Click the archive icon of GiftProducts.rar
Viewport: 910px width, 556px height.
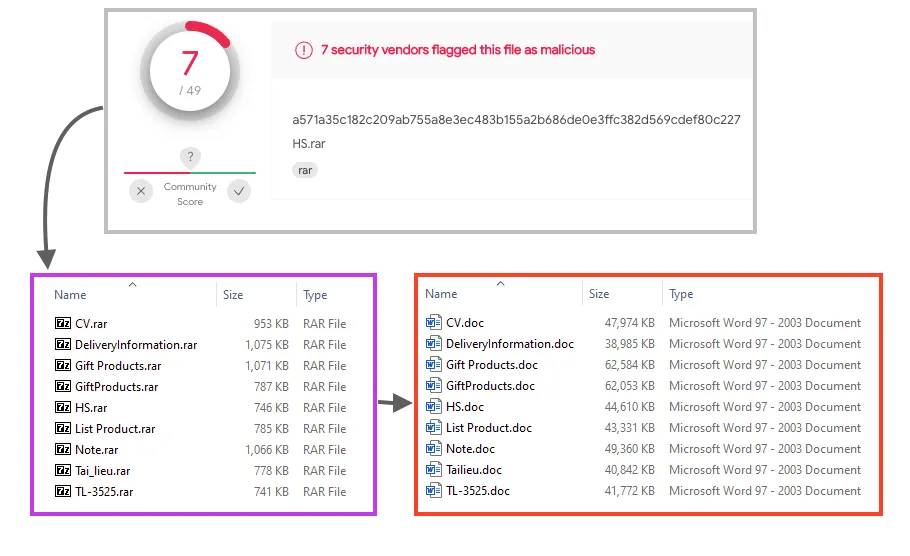click(x=63, y=386)
